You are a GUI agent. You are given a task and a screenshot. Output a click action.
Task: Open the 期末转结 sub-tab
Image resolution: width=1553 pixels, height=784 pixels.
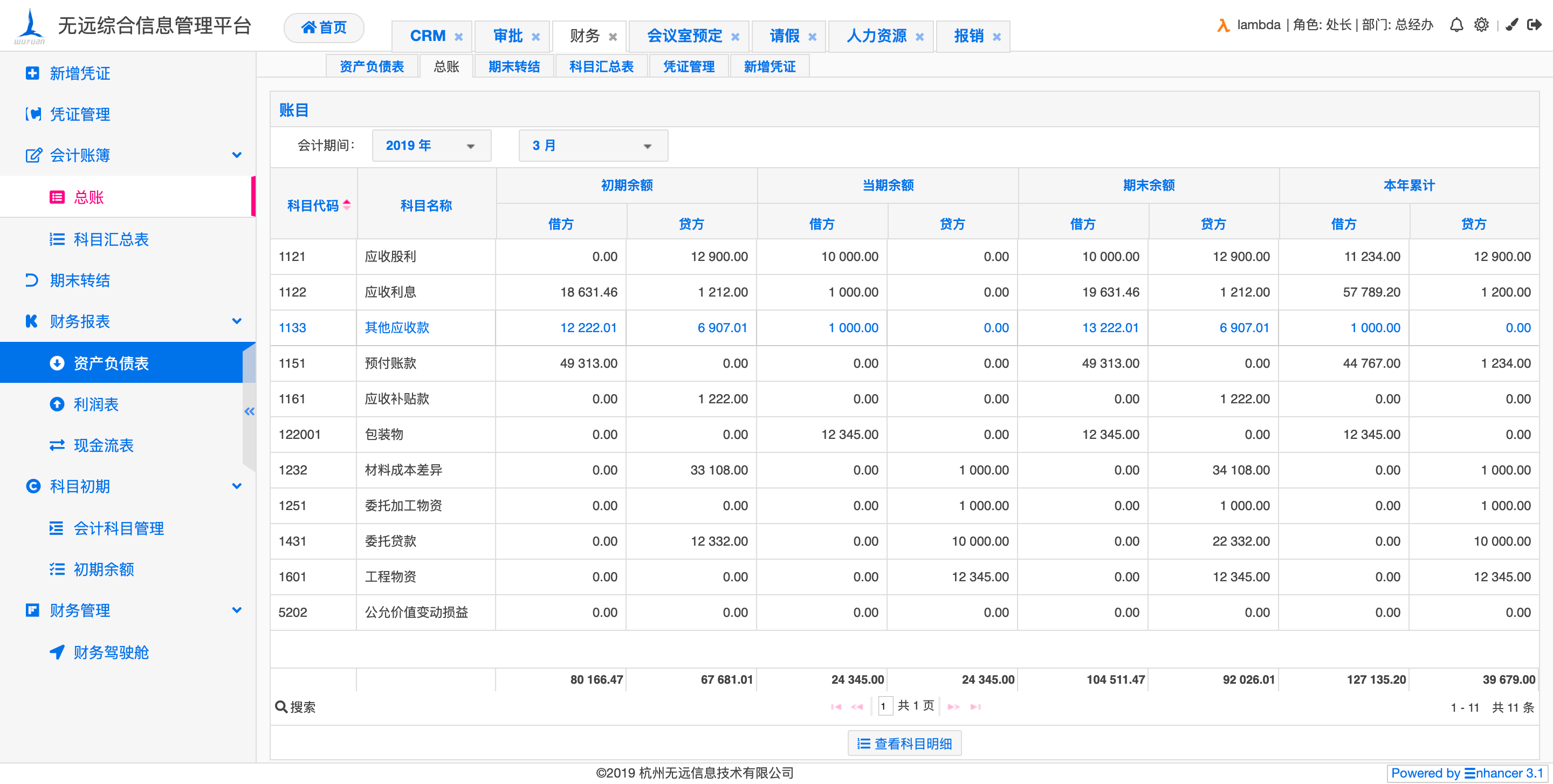tap(514, 66)
